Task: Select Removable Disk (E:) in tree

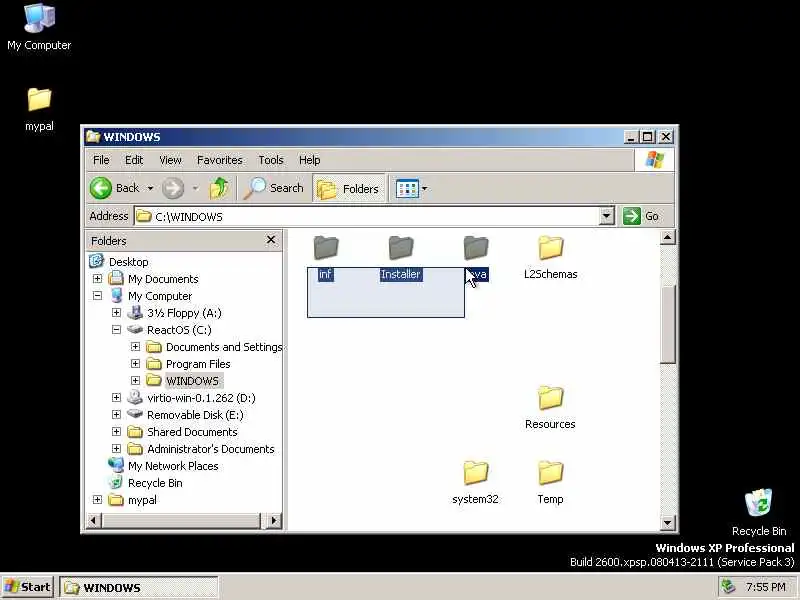Action: point(195,415)
